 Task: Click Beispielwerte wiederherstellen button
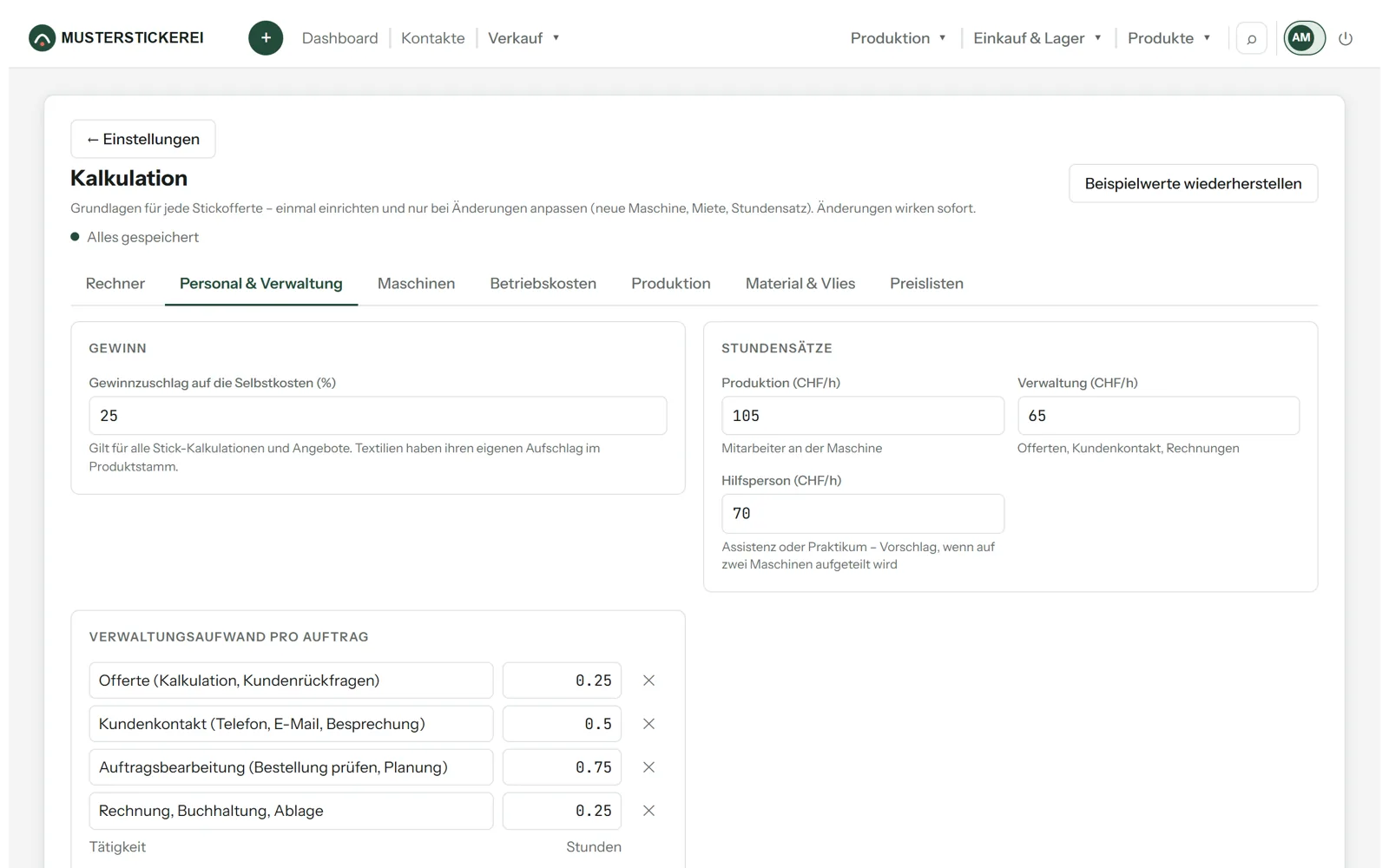point(1193,183)
